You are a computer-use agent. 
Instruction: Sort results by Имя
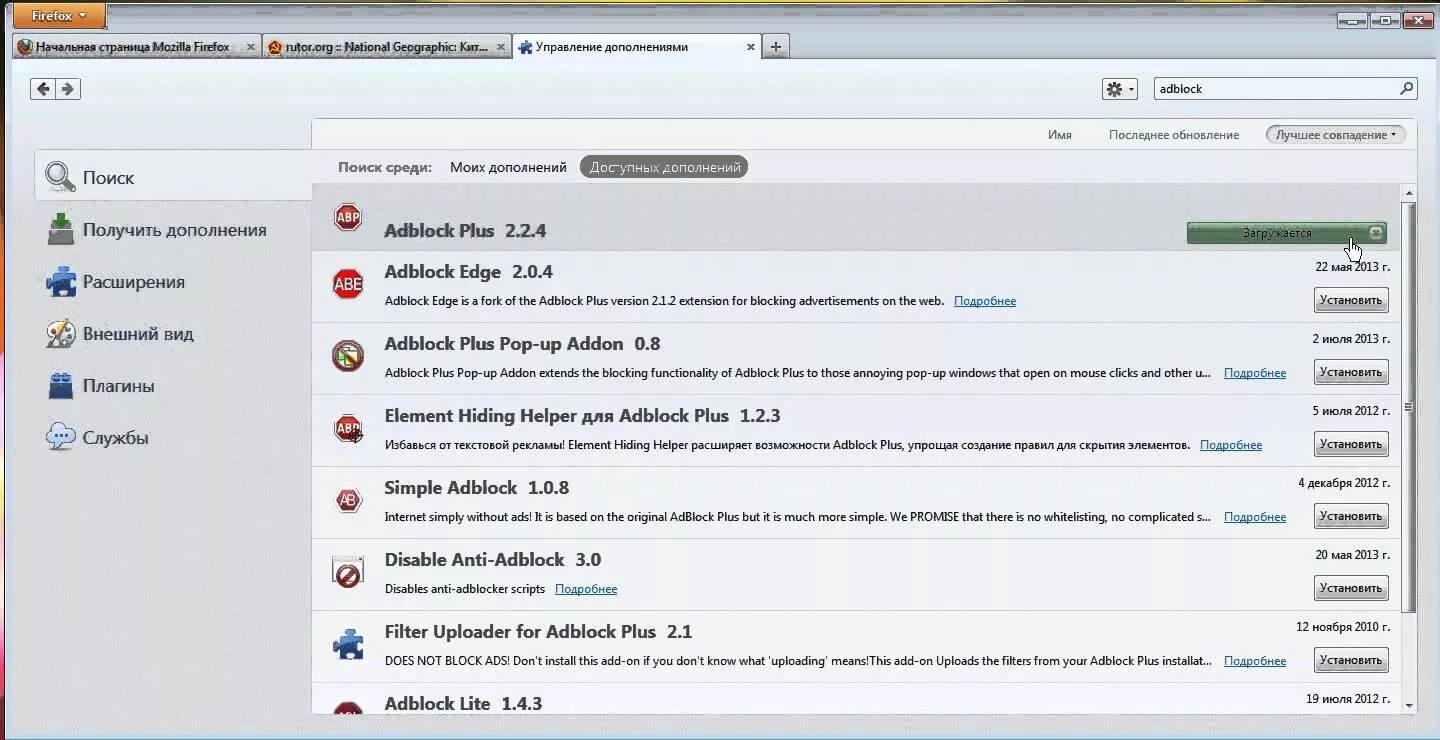pyautogui.click(x=1060, y=134)
